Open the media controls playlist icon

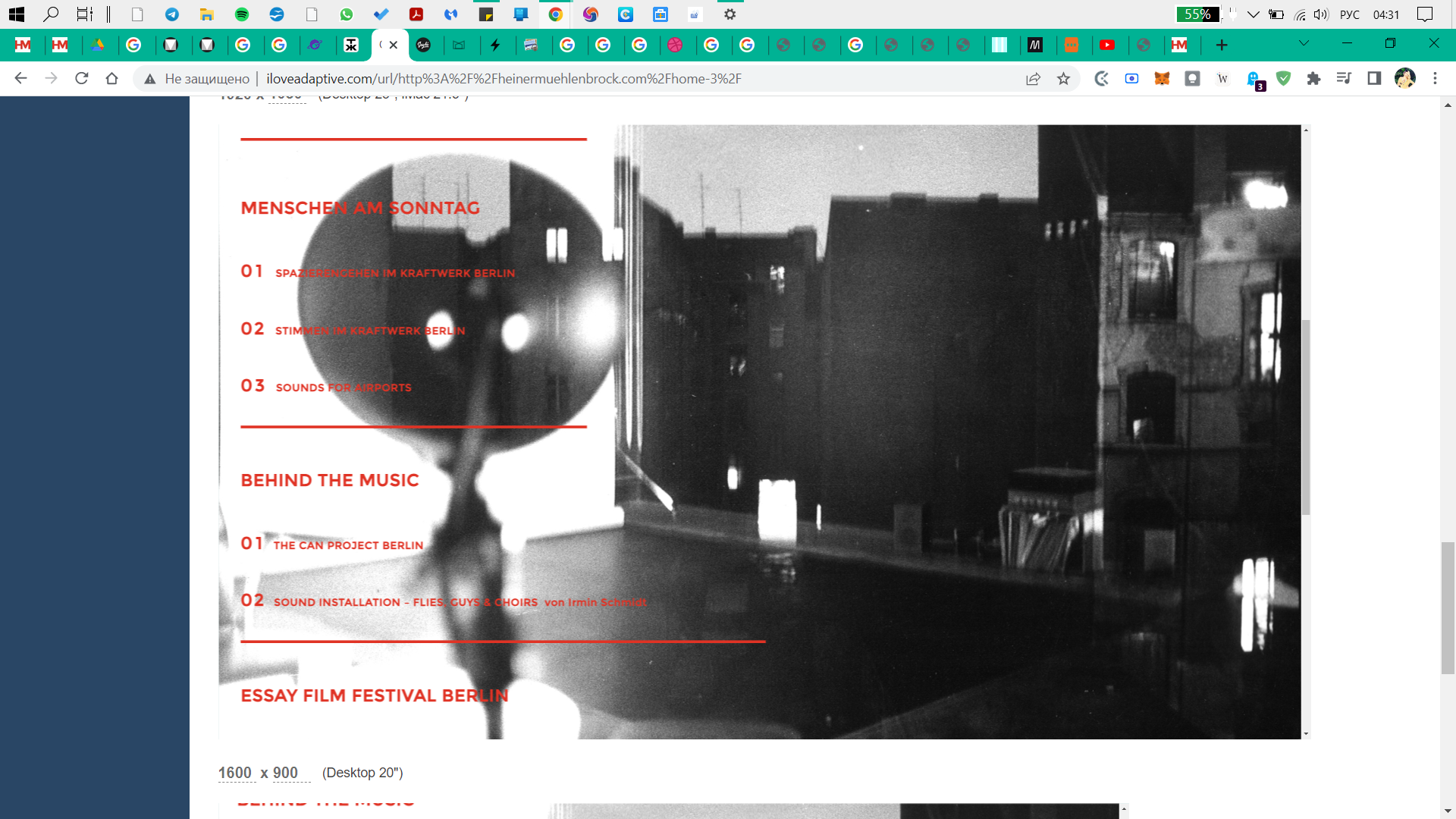(x=1344, y=78)
